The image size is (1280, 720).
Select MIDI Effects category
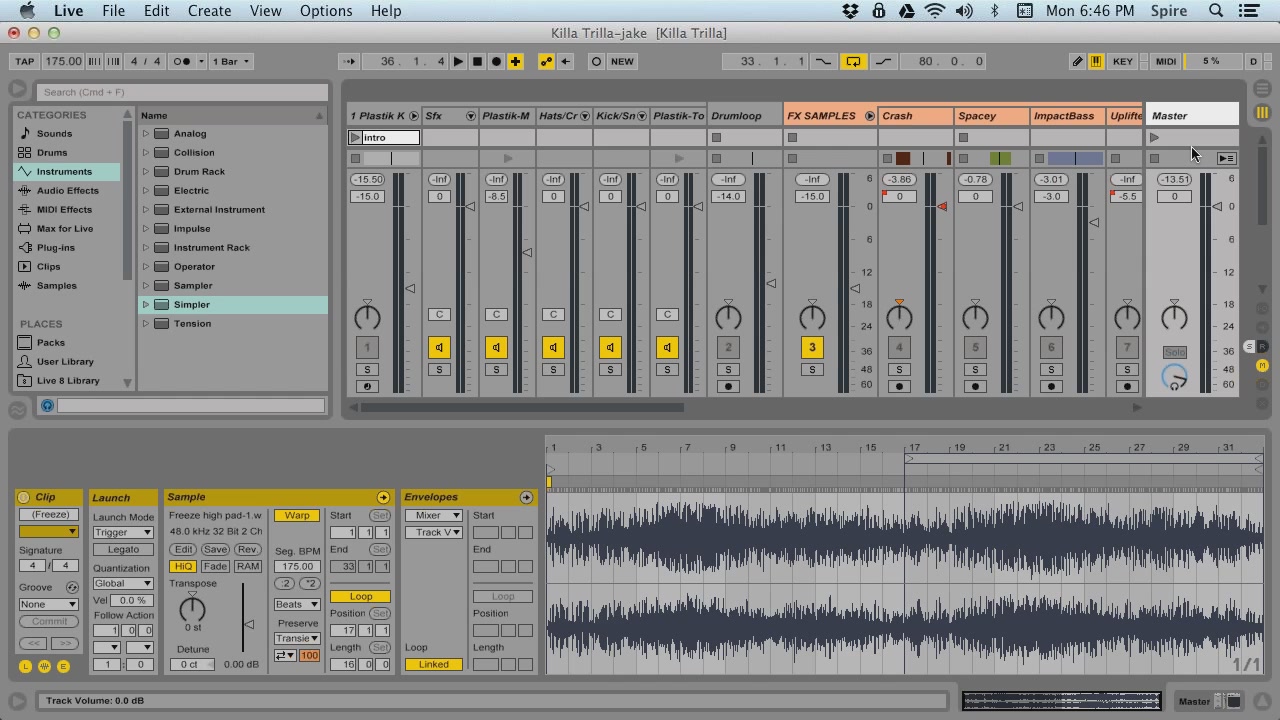[64, 209]
